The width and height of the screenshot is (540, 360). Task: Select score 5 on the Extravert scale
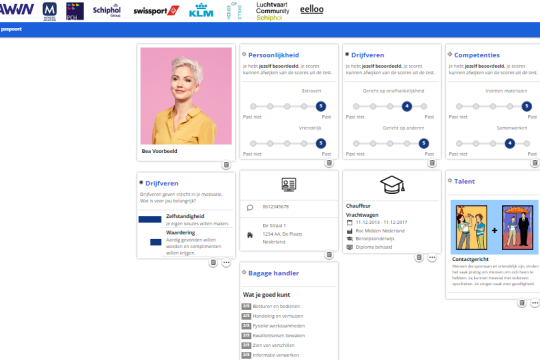[321, 106]
